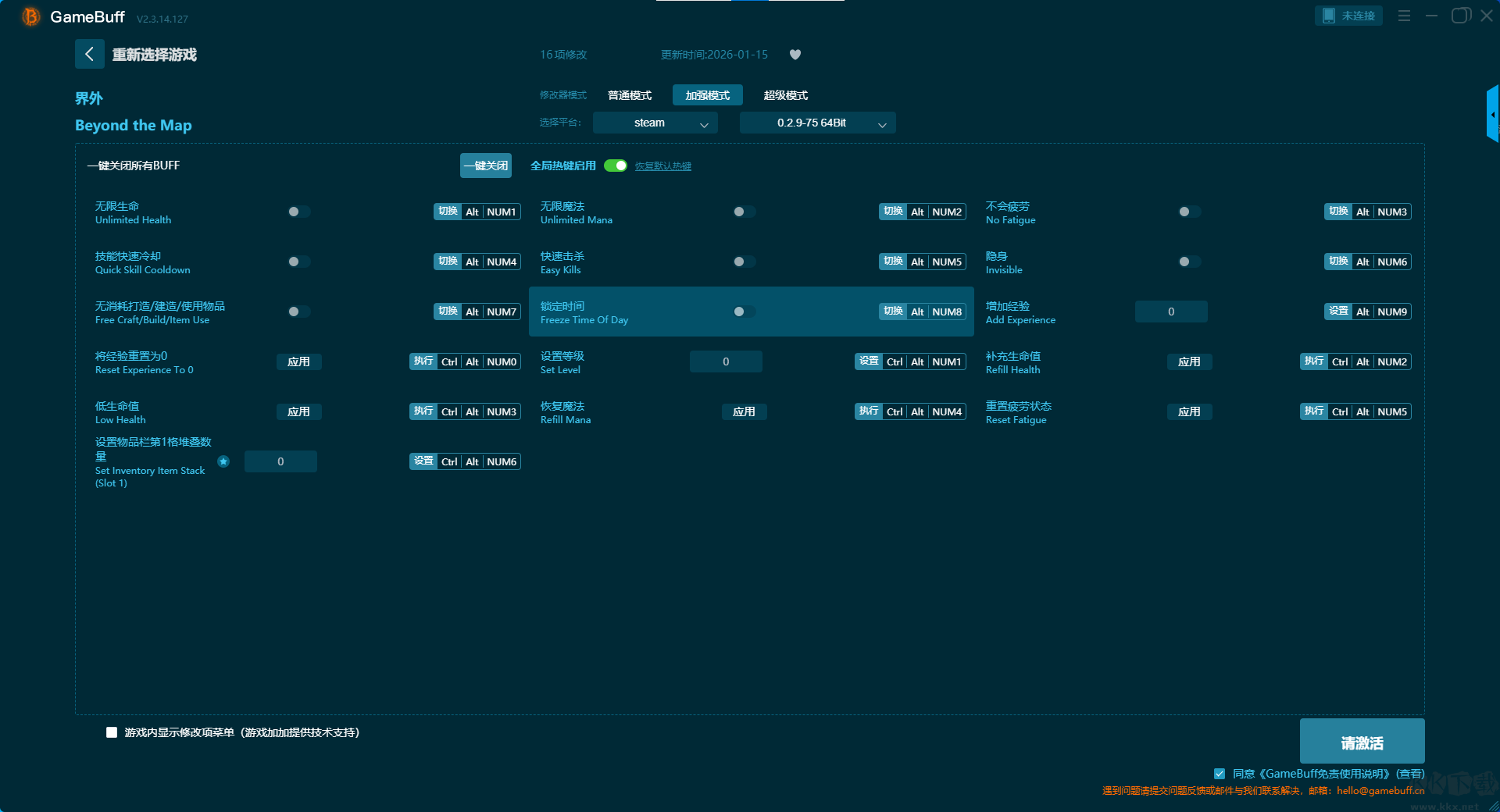1500x812 pixels.
Task: Apply the Refill Mana cheat
Action: click(x=744, y=411)
